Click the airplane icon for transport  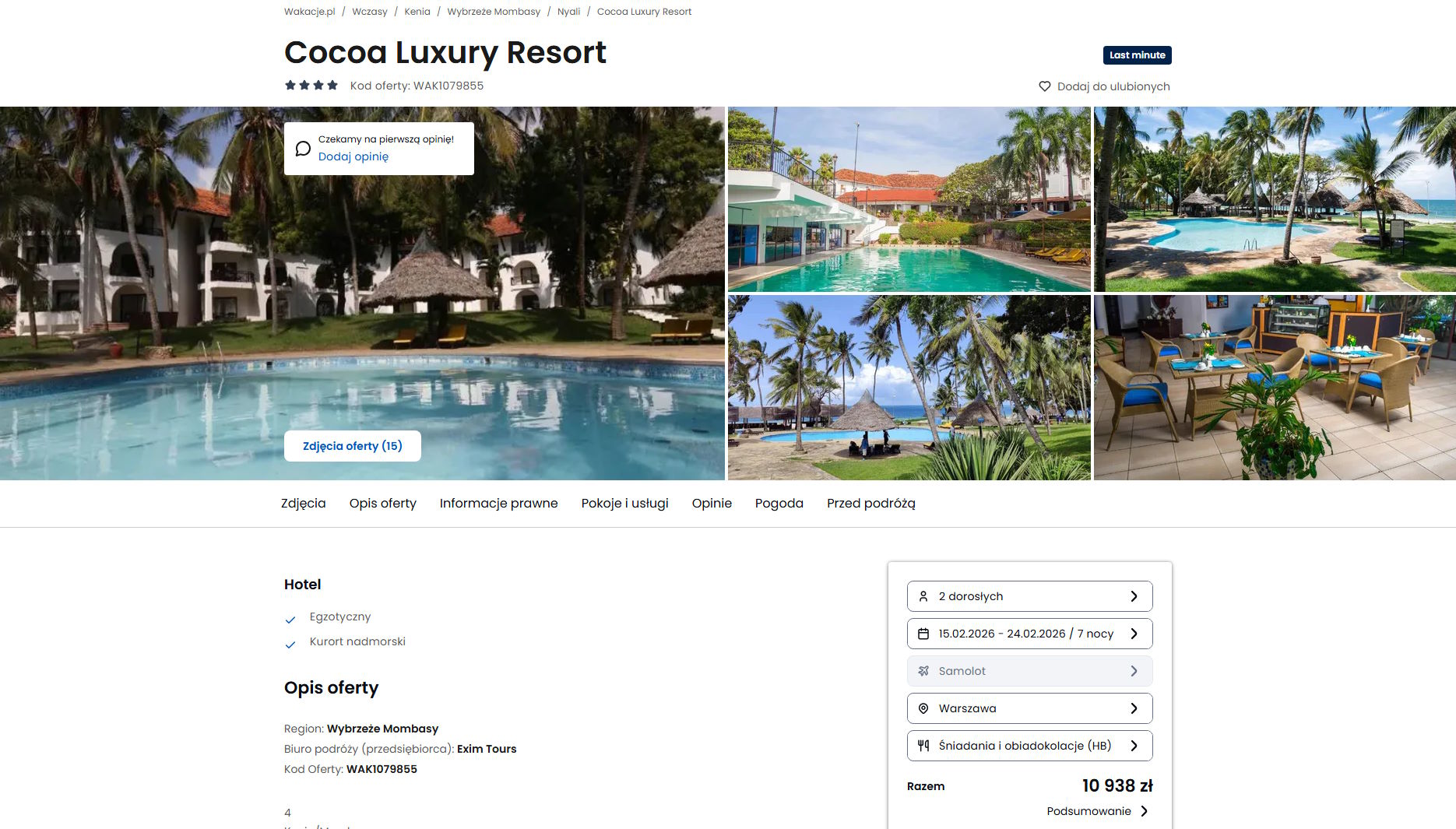point(923,671)
